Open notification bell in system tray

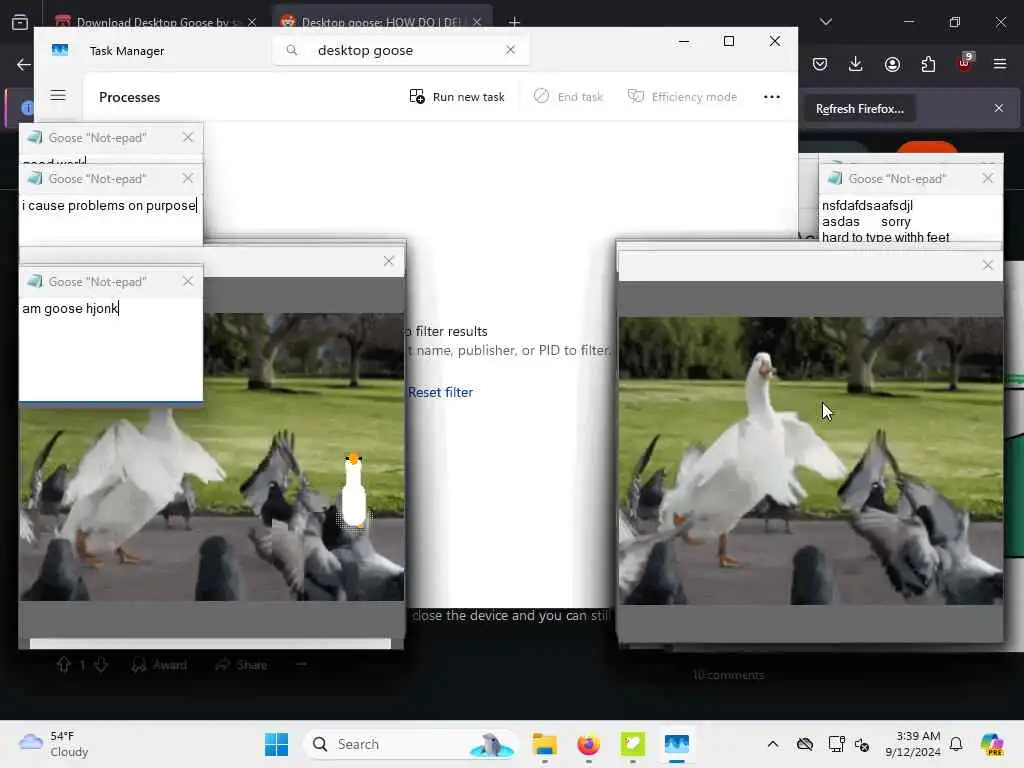click(956, 744)
